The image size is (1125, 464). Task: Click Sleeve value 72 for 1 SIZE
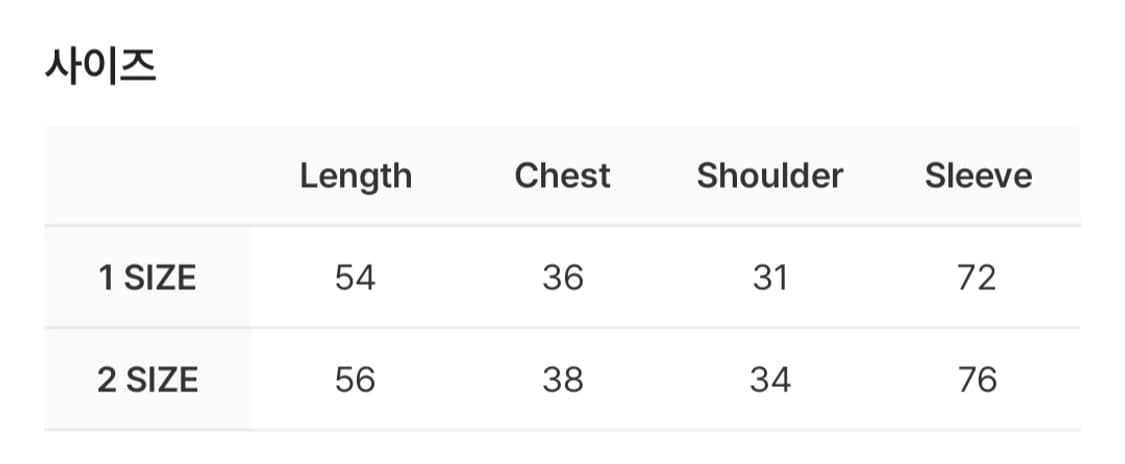[977, 278]
